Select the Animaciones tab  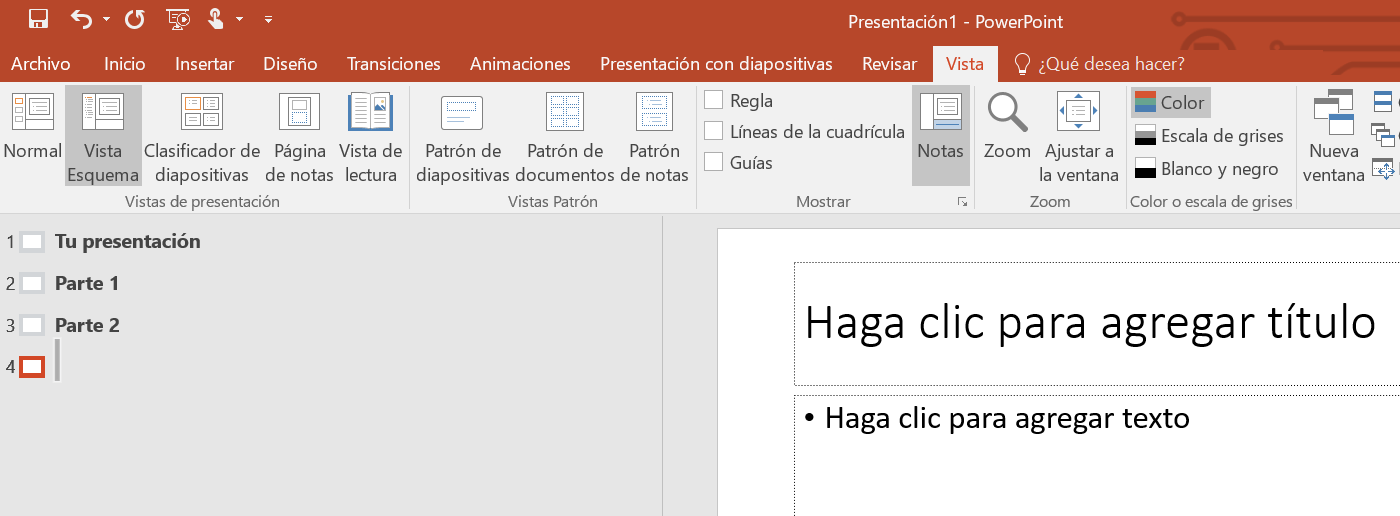tap(520, 64)
